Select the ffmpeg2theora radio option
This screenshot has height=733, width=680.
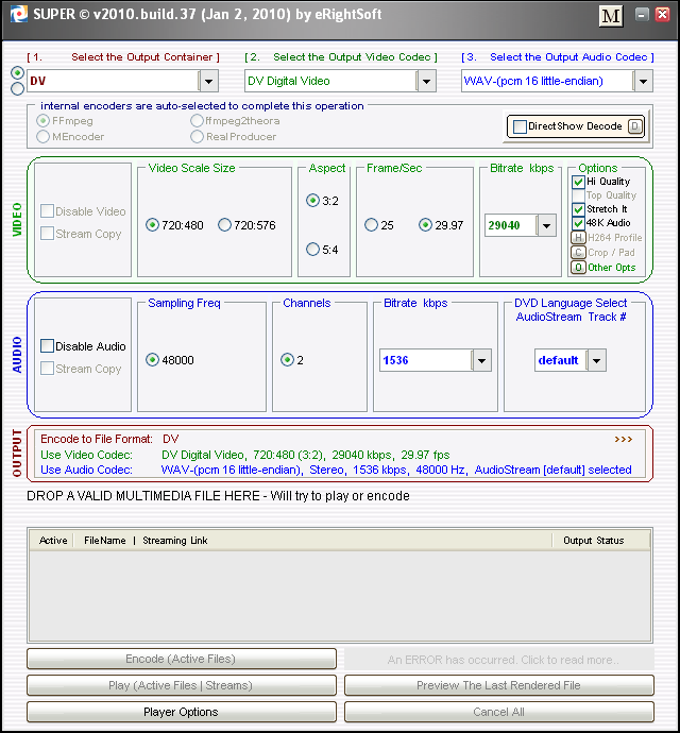[197, 121]
